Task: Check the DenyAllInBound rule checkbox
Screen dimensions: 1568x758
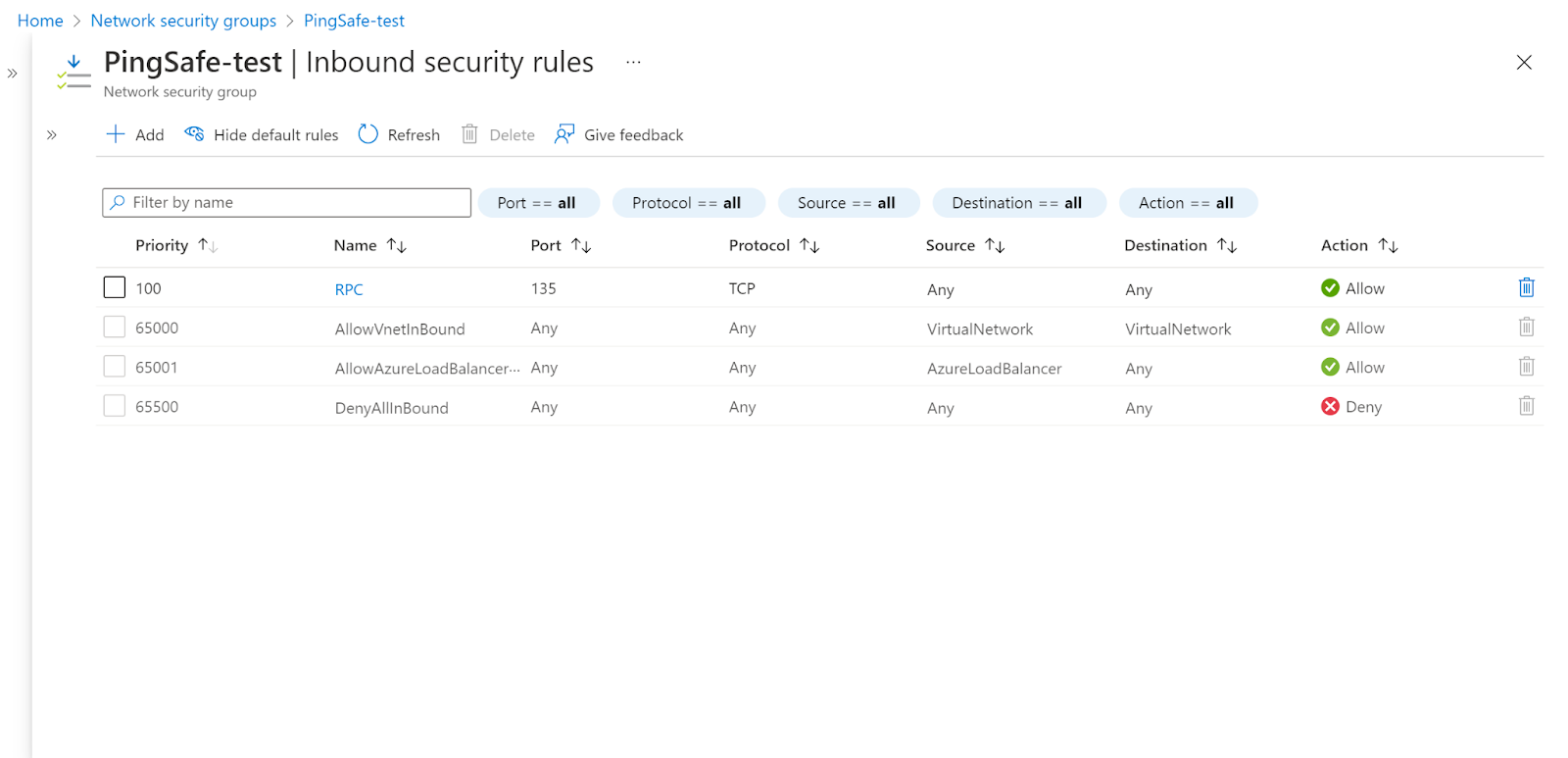Action: (115, 406)
